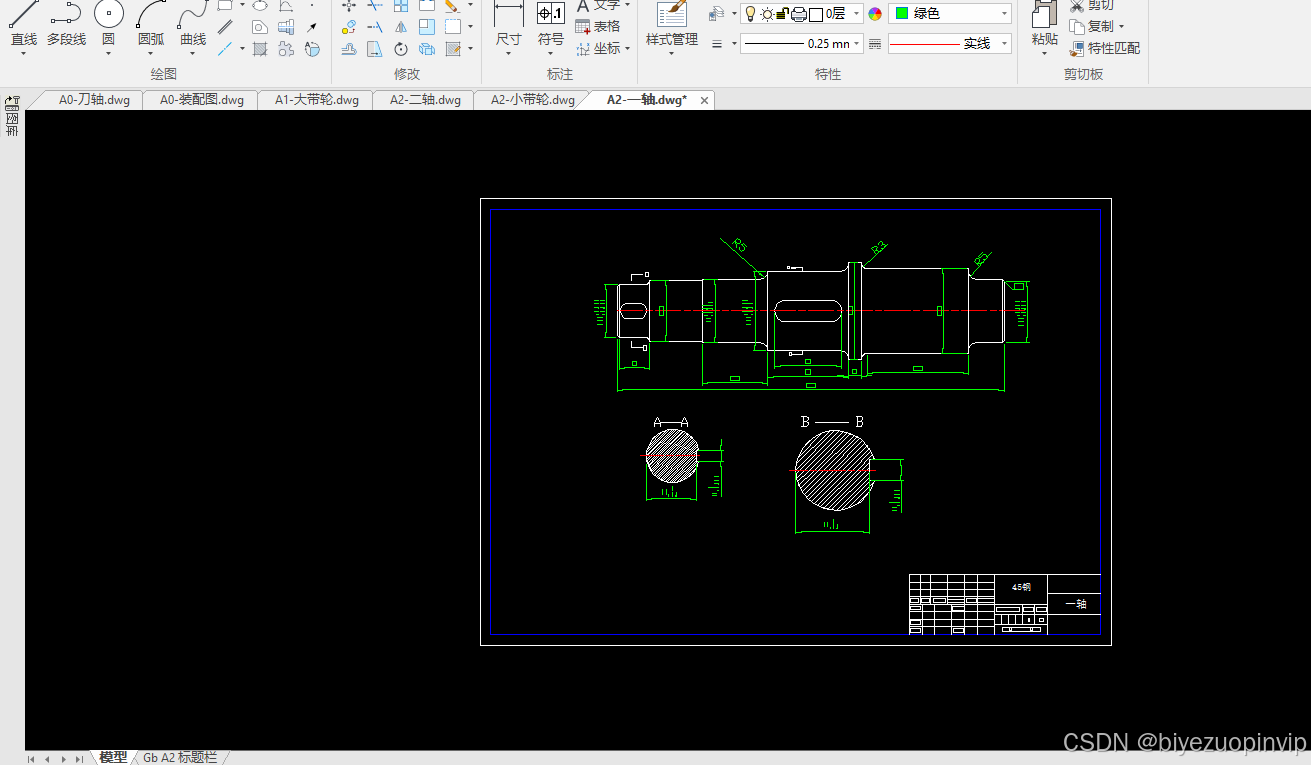Open the Gb A2 标题栏 layout tab
This screenshot has height=765, width=1311.
point(180,757)
